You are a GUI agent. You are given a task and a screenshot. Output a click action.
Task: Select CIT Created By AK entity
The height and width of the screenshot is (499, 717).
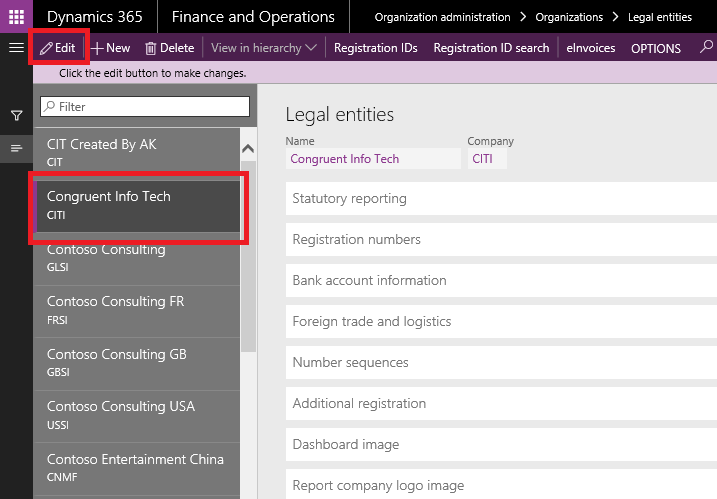tap(137, 152)
